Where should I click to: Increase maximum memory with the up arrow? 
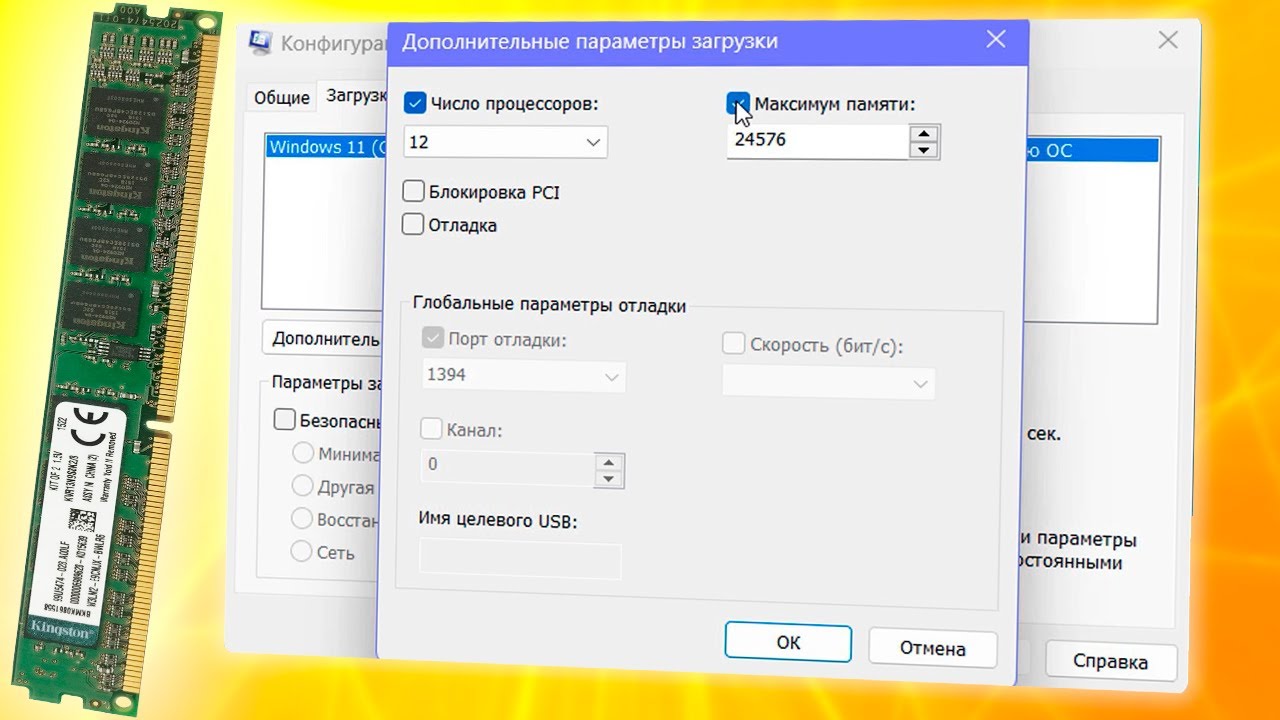coord(924,133)
